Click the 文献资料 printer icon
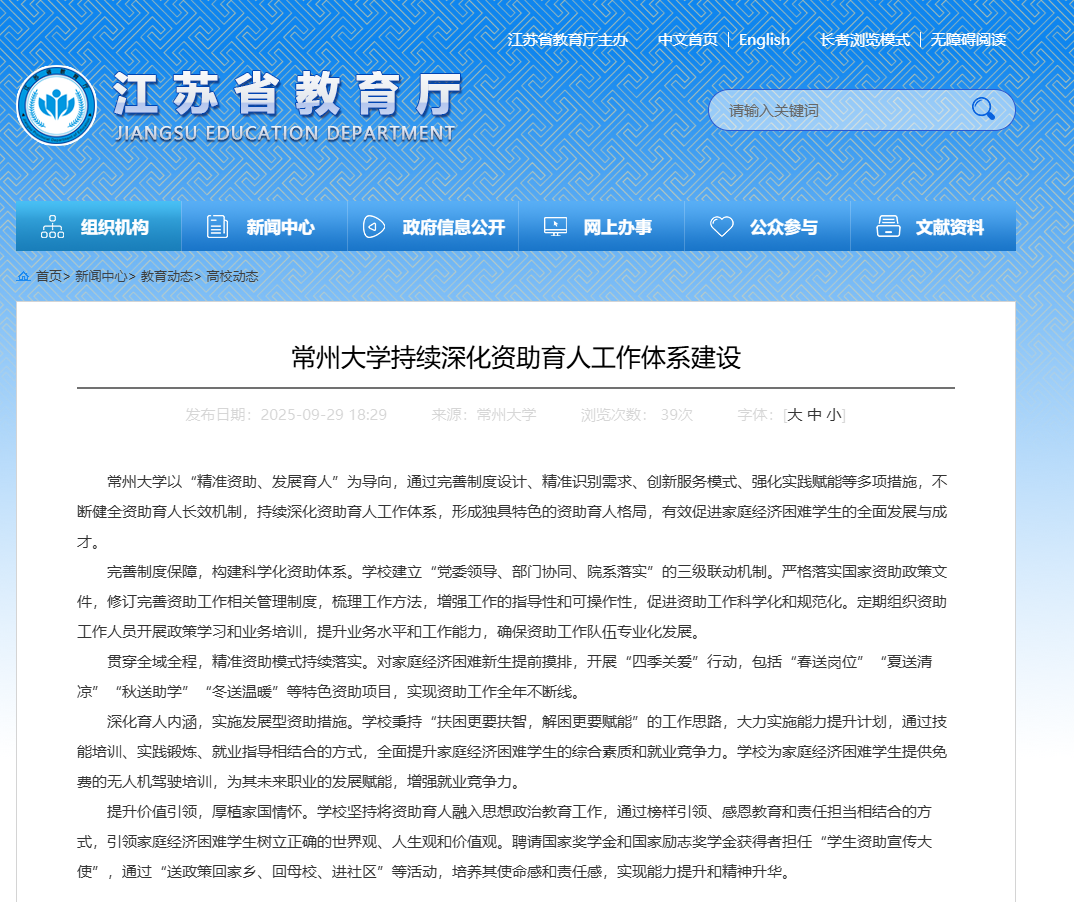The image size is (1074, 902). coord(888,227)
